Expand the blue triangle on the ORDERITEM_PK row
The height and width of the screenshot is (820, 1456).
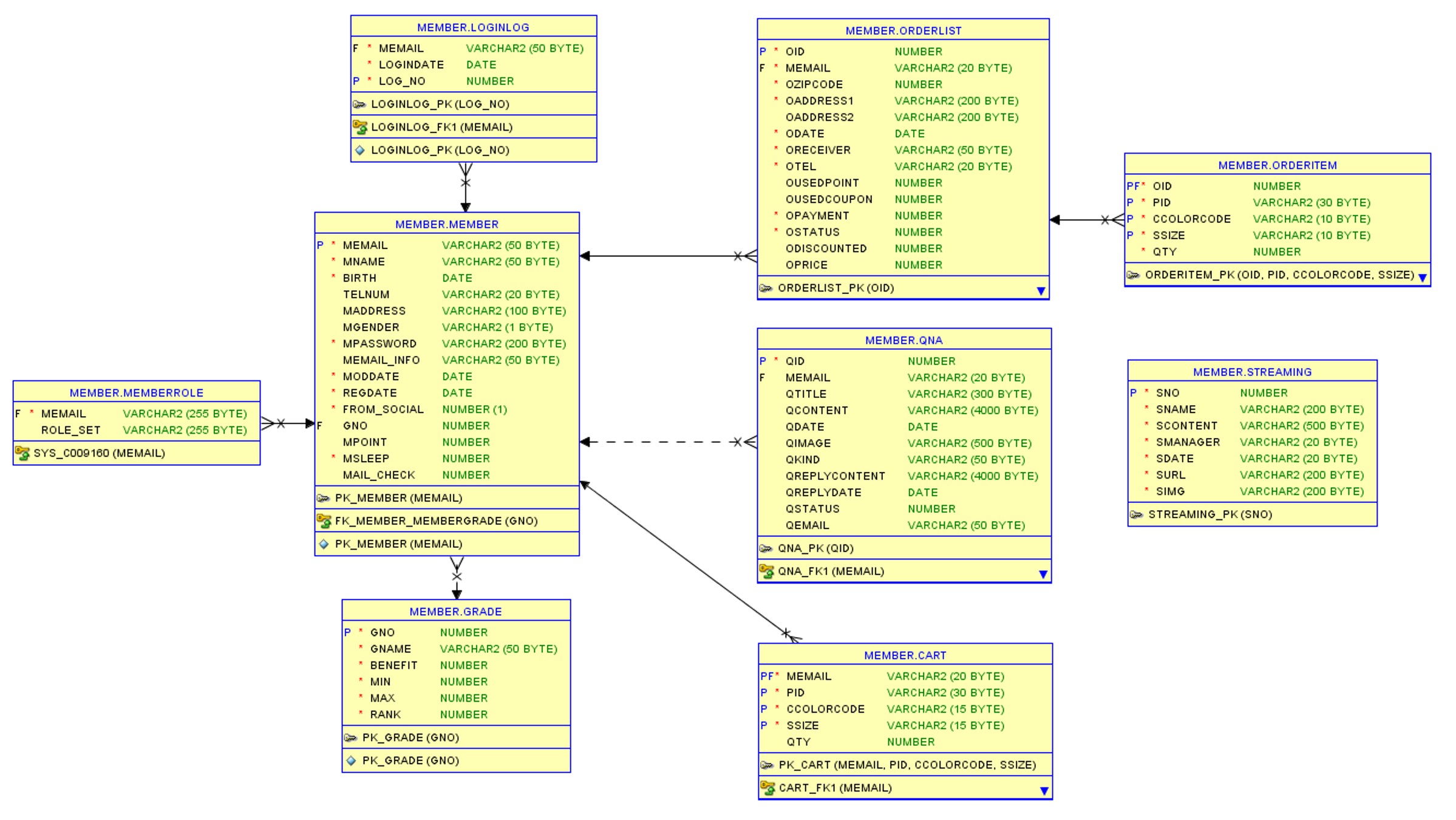coord(1424,277)
